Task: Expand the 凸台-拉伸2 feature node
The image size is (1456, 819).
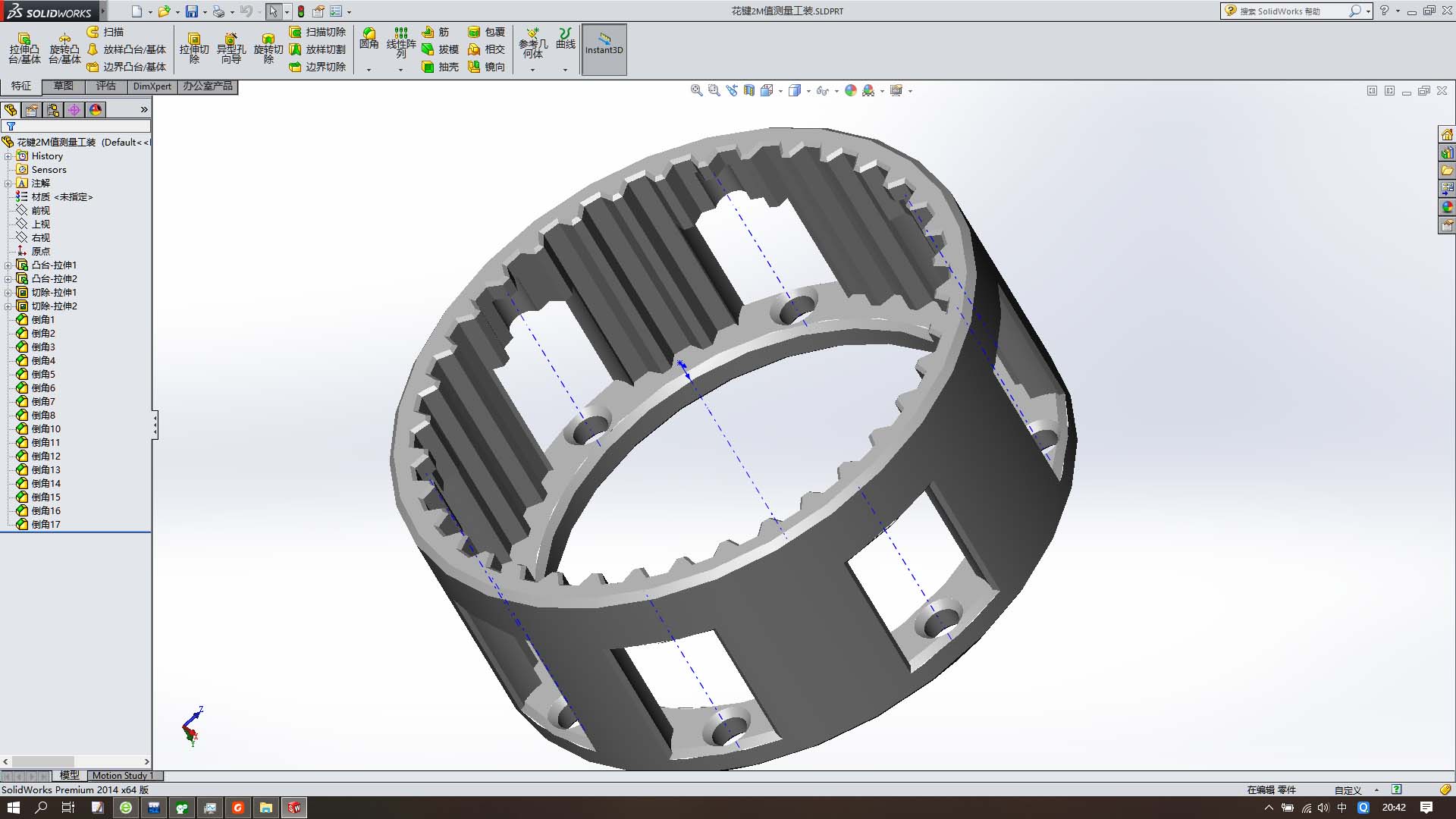Action: click(x=8, y=279)
